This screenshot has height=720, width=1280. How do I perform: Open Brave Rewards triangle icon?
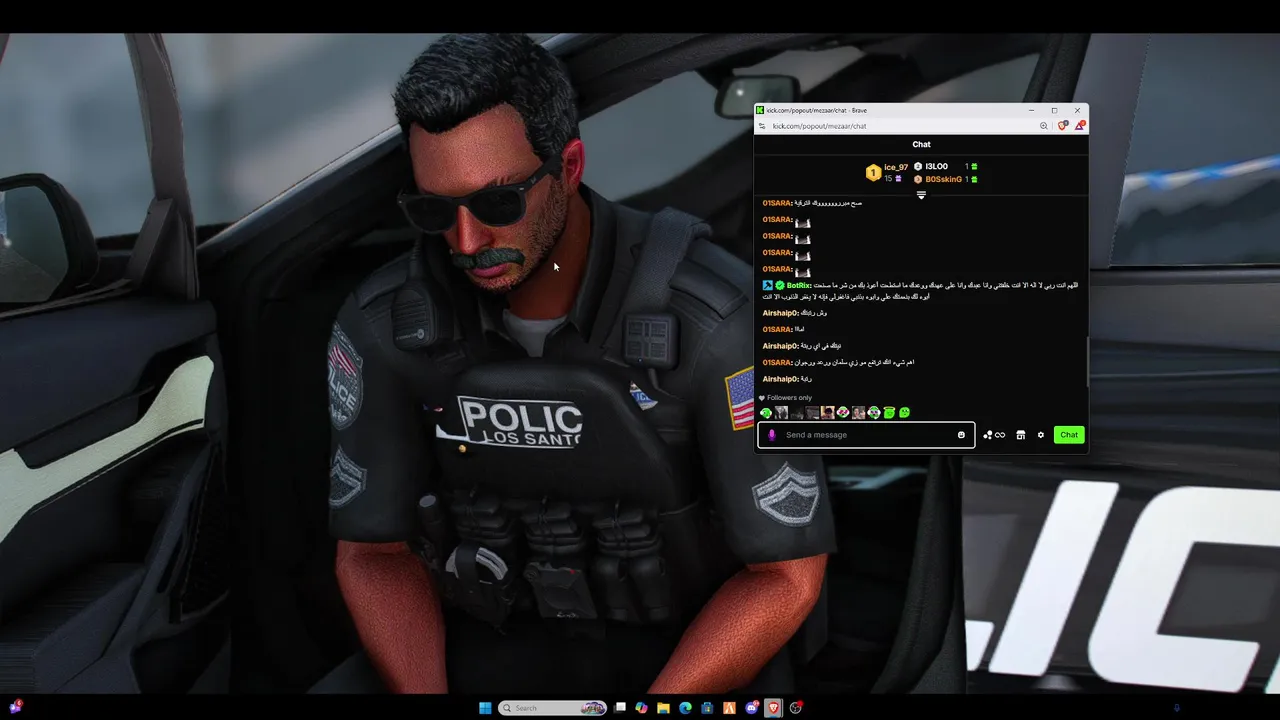[x=1080, y=126]
